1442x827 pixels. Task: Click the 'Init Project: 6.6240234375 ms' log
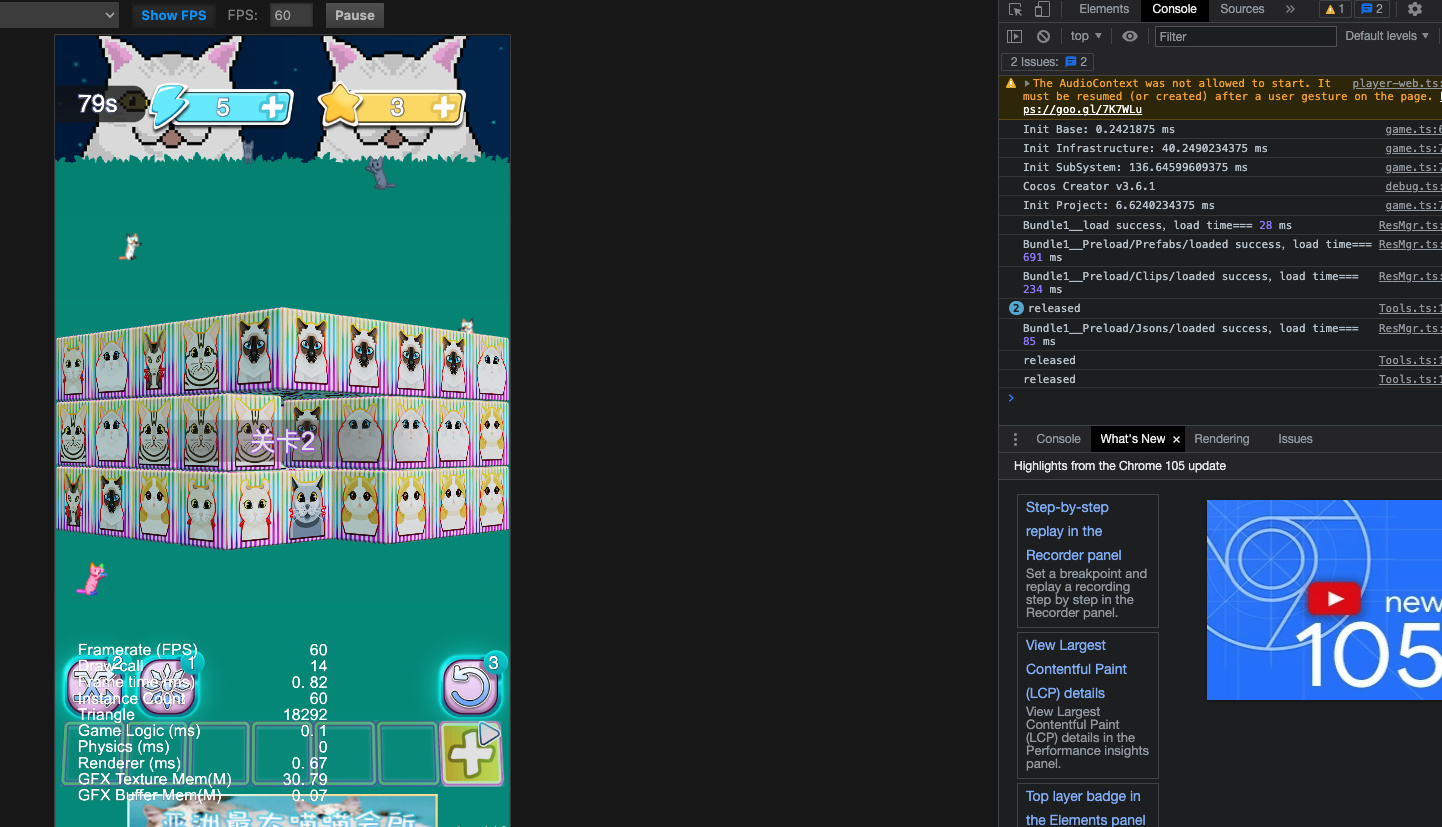(x=1119, y=205)
